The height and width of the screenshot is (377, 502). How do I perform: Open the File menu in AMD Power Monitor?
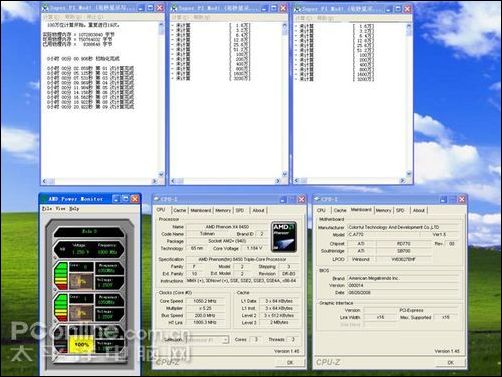click(x=46, y=209)
